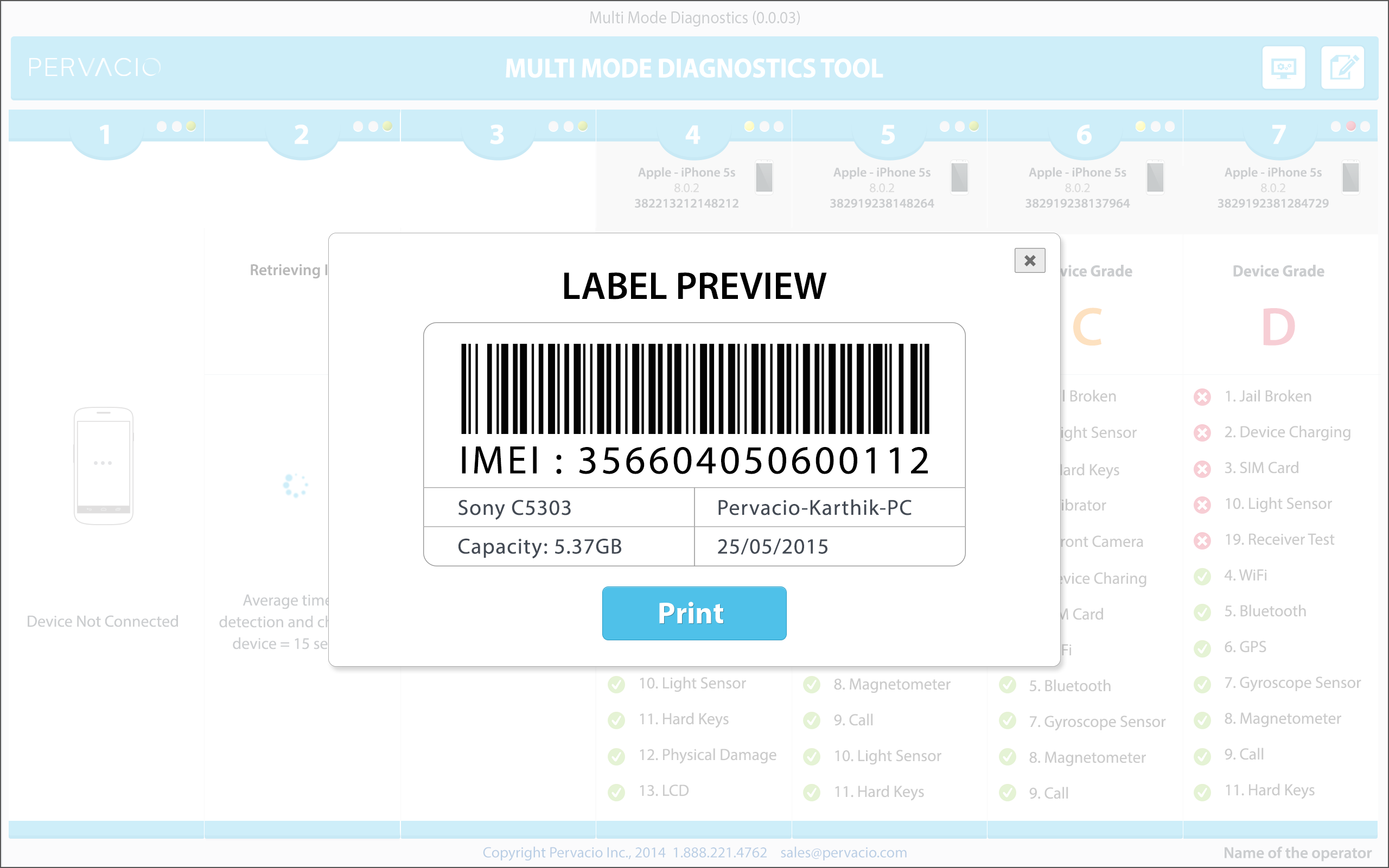This screenshot has height=868, width=1389.
Task: Select the IMEI number text on the label
Action: pyautogui.click(x=694, y=461)
